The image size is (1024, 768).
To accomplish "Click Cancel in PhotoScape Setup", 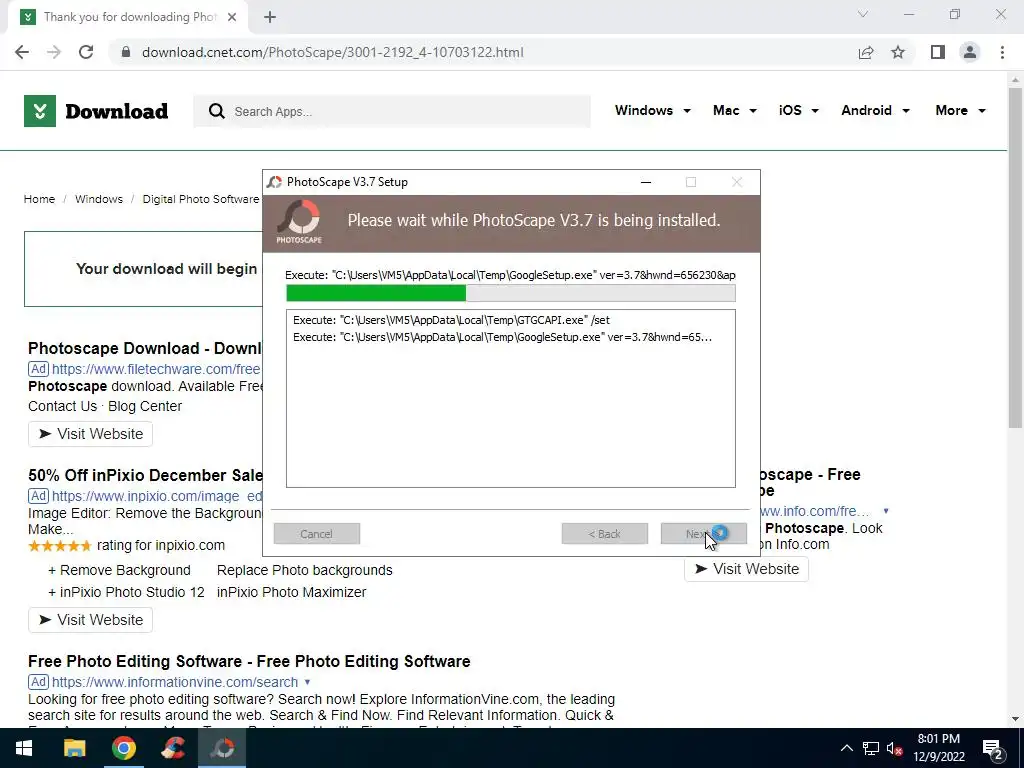I will 317,534.
